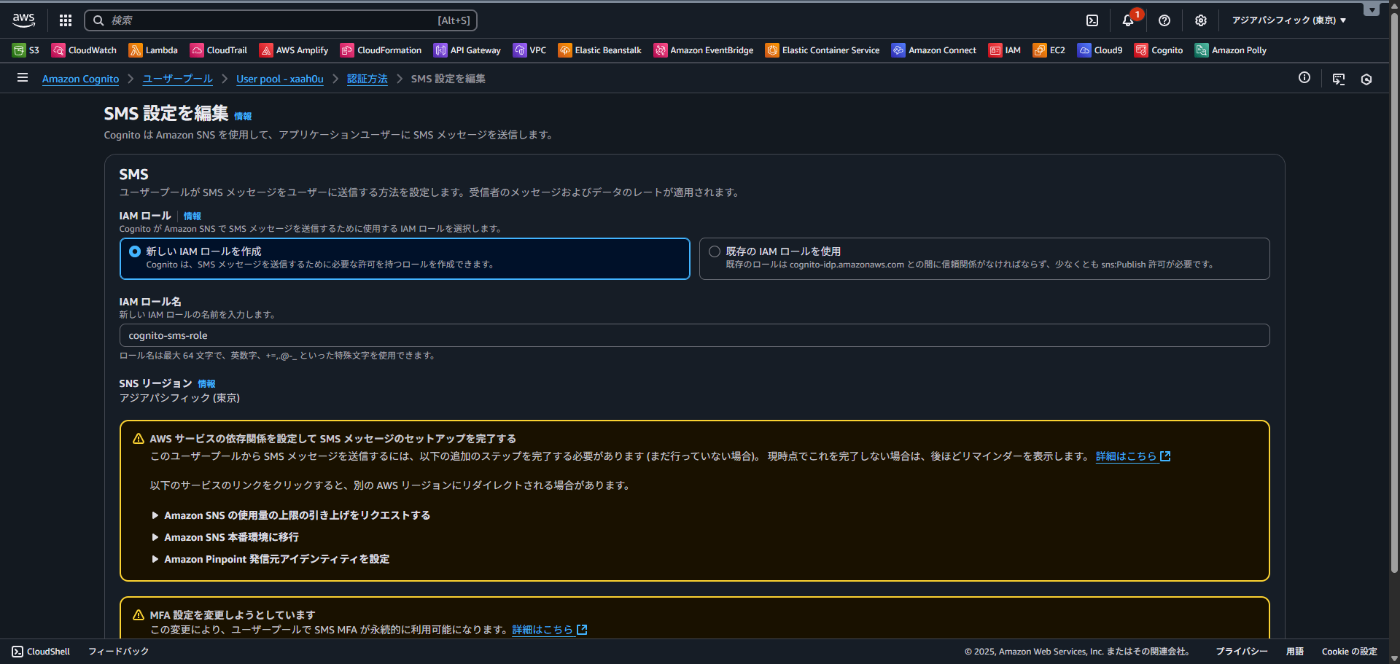Go to Amazon Cognito breadcrumb

click(80, 78)
